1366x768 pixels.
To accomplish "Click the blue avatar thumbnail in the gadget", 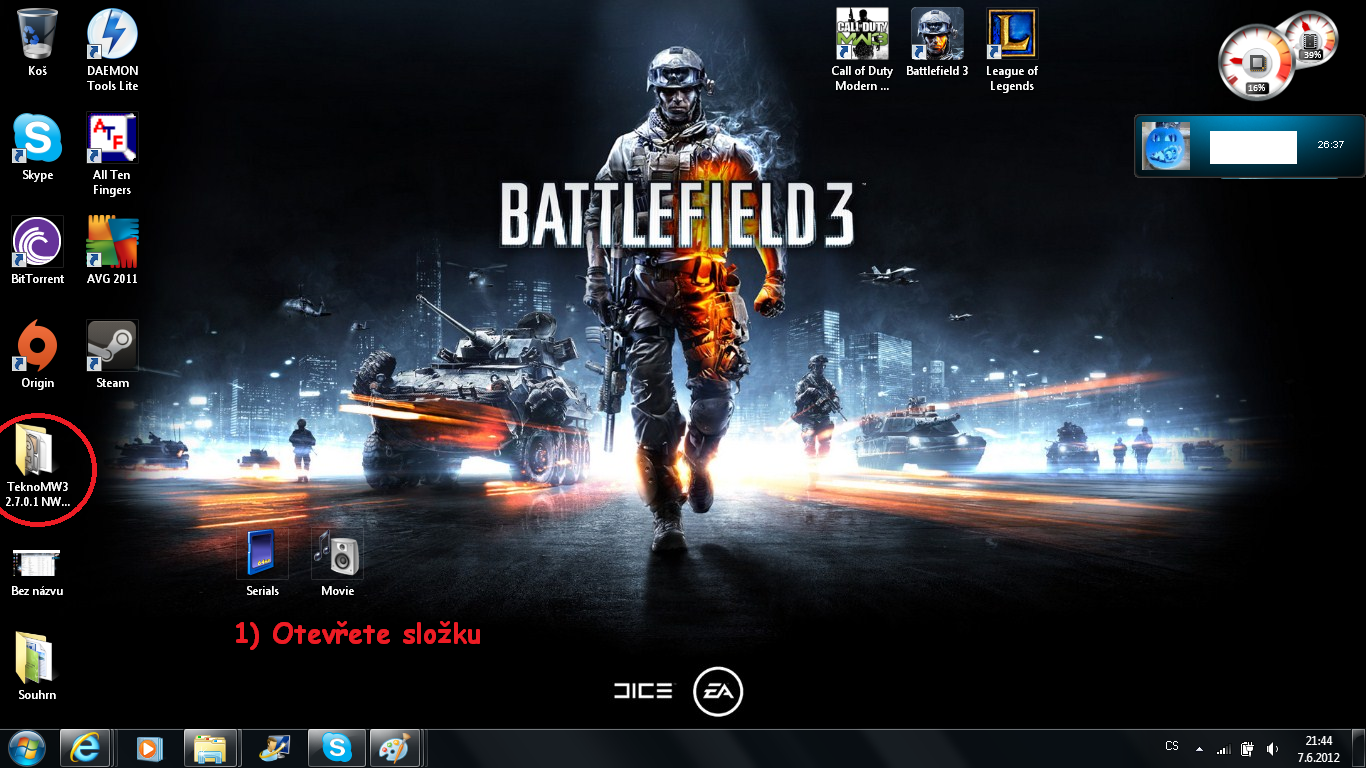I will [x=1166, y=146].
